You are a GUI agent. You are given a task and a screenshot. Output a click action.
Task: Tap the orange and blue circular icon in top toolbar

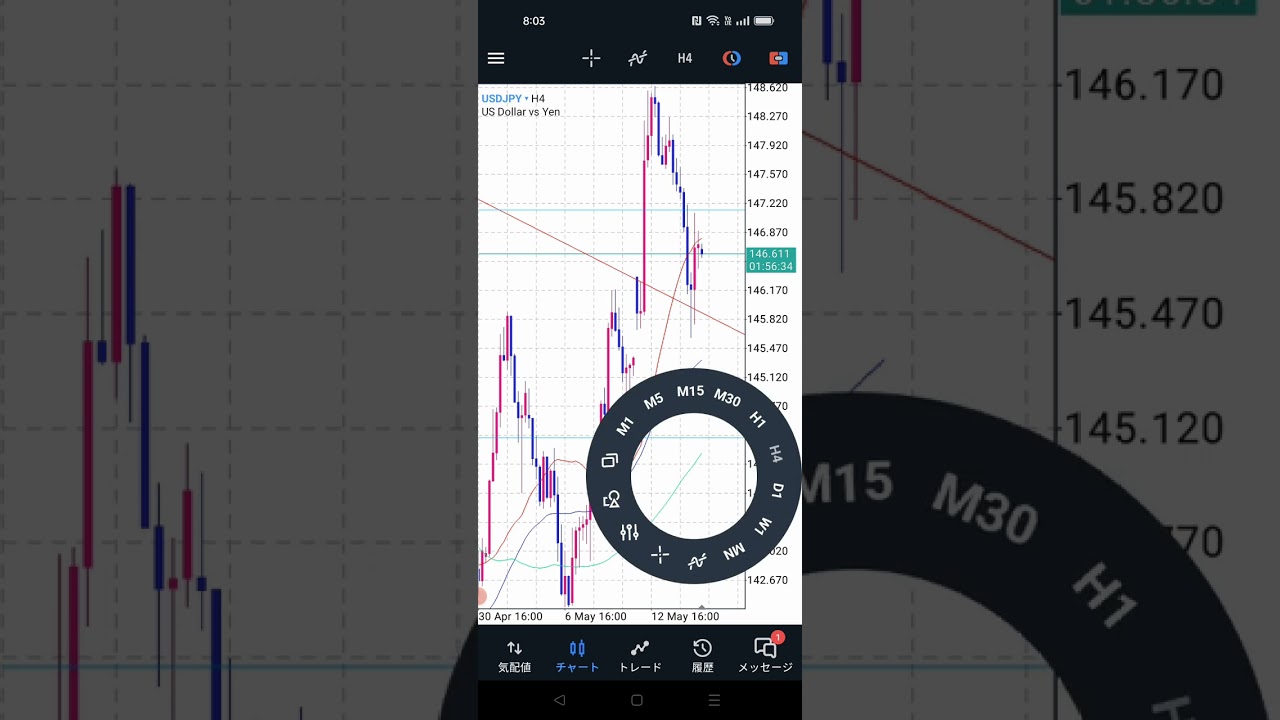732,58
